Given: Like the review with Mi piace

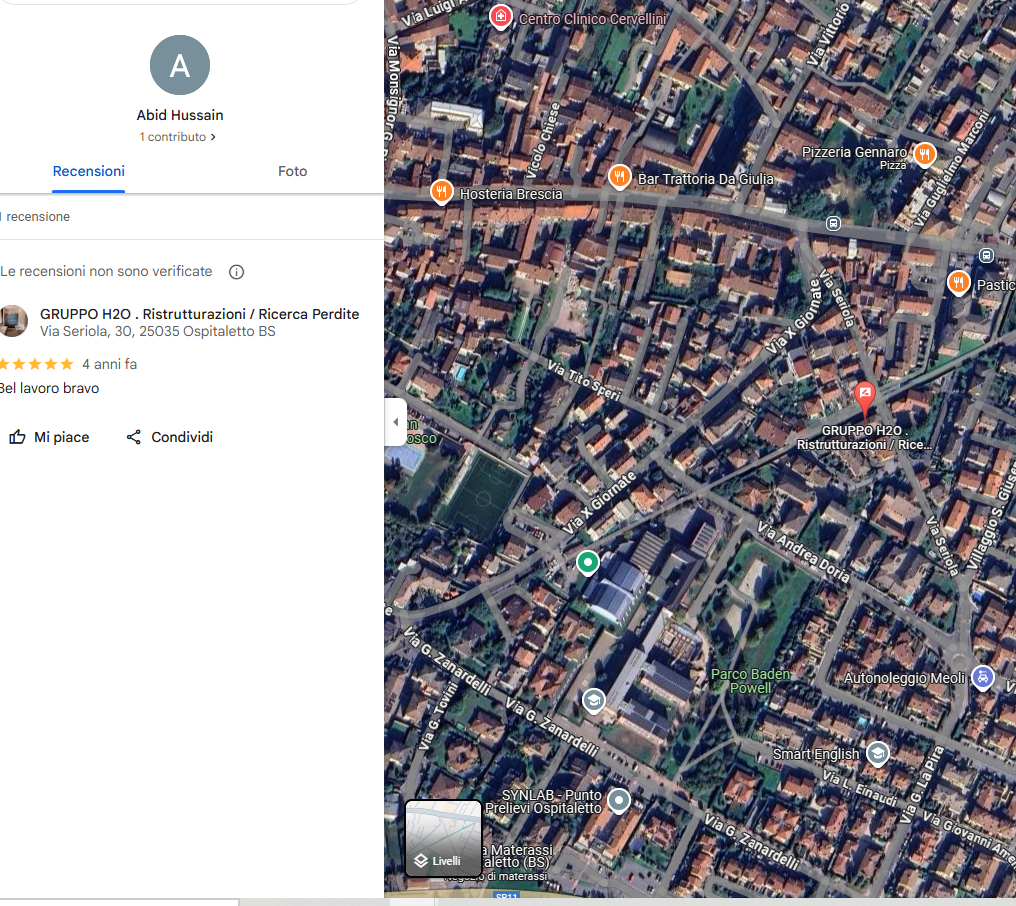Looking at the screenshot, I should point(49,437).
